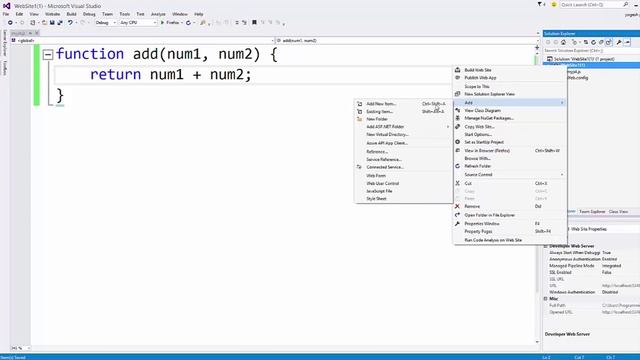Open the Help menu
Screen dimensions: 640x360
pyautogui.click(x=199, y=14)
